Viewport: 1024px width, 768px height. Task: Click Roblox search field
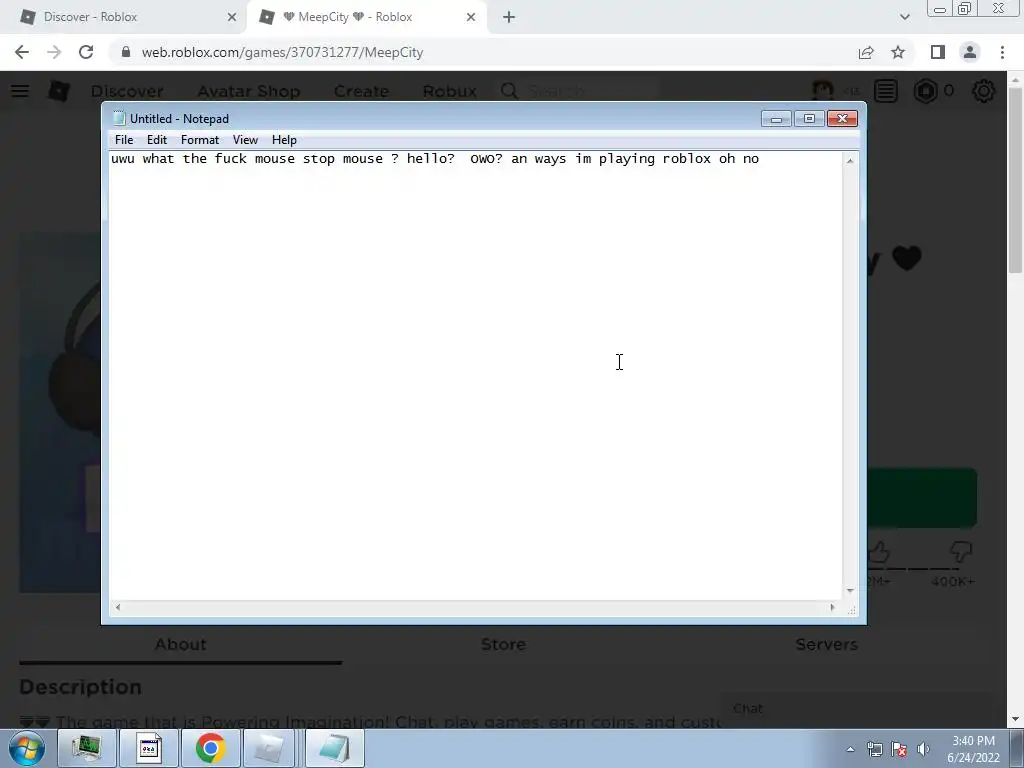[581, 91]
